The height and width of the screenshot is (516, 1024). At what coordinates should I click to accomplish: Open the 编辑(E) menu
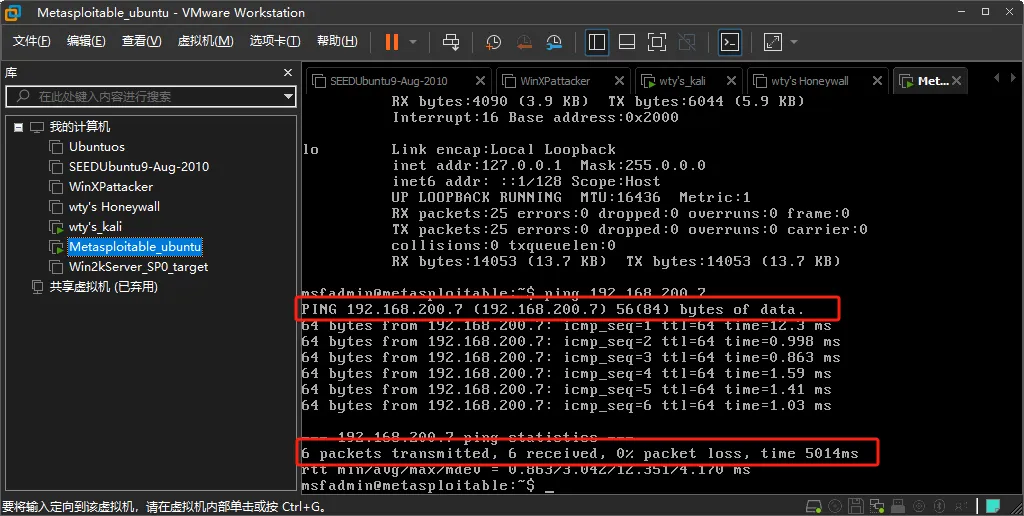pos(86,41)
